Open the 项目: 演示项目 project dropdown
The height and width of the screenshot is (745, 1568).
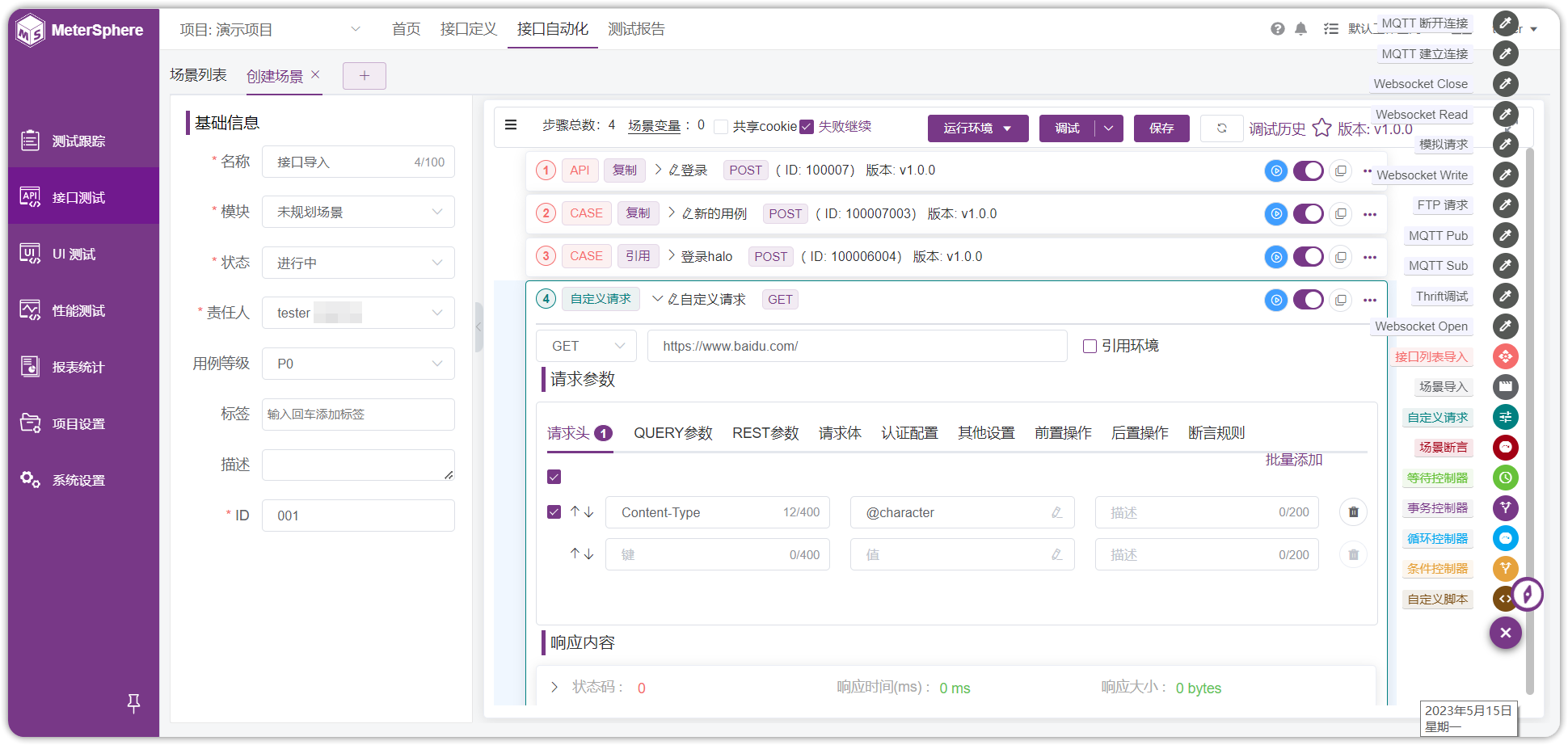pos(270,30)
